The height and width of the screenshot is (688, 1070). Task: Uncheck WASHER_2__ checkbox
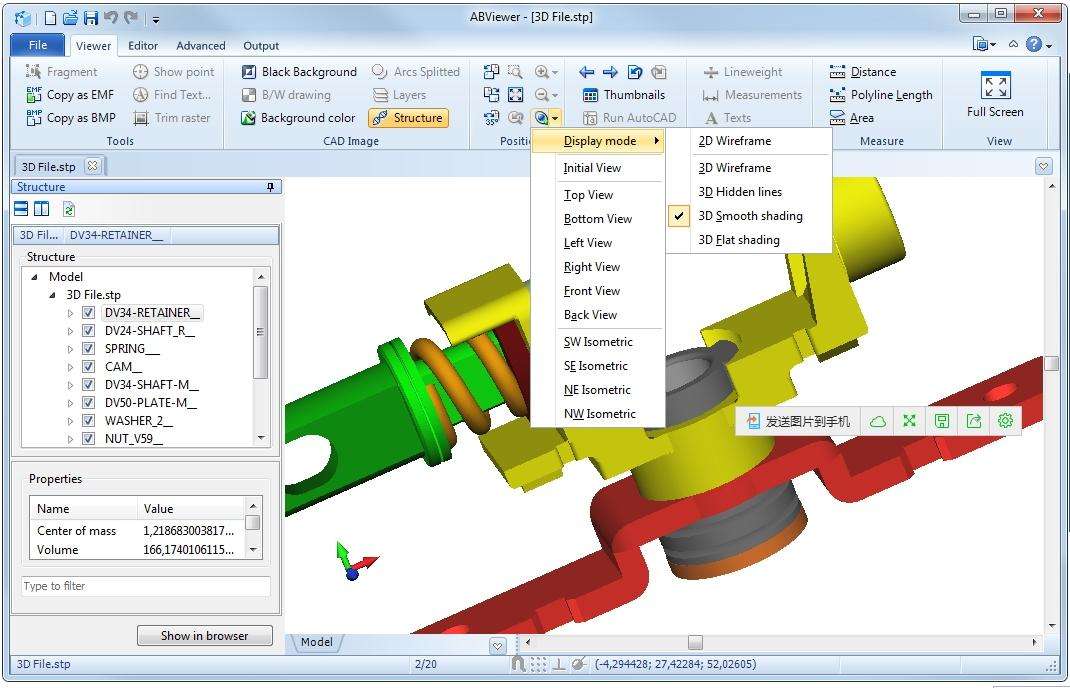click(88, 420)
